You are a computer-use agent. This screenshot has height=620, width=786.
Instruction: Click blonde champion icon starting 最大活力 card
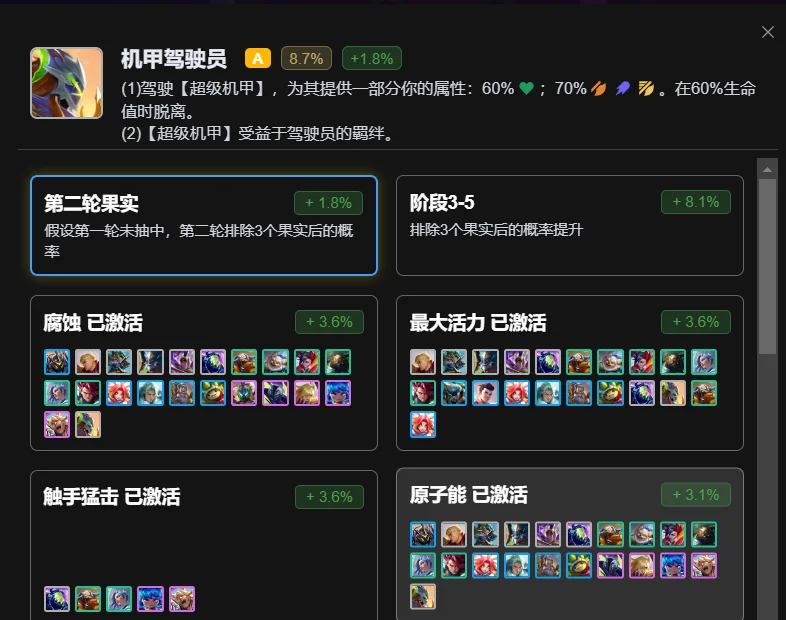pos(423,362)
